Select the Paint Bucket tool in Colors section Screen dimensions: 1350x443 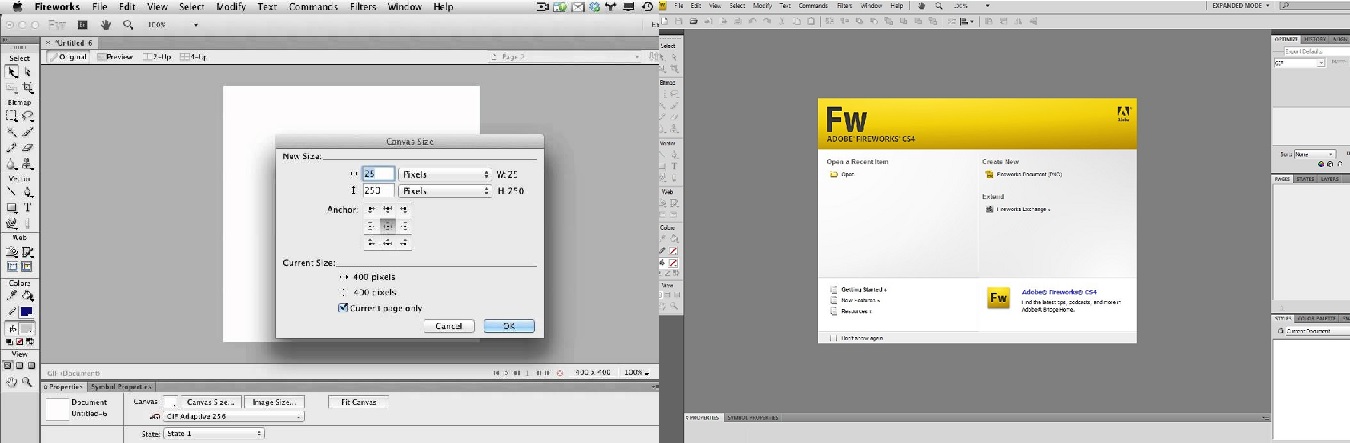27,296
